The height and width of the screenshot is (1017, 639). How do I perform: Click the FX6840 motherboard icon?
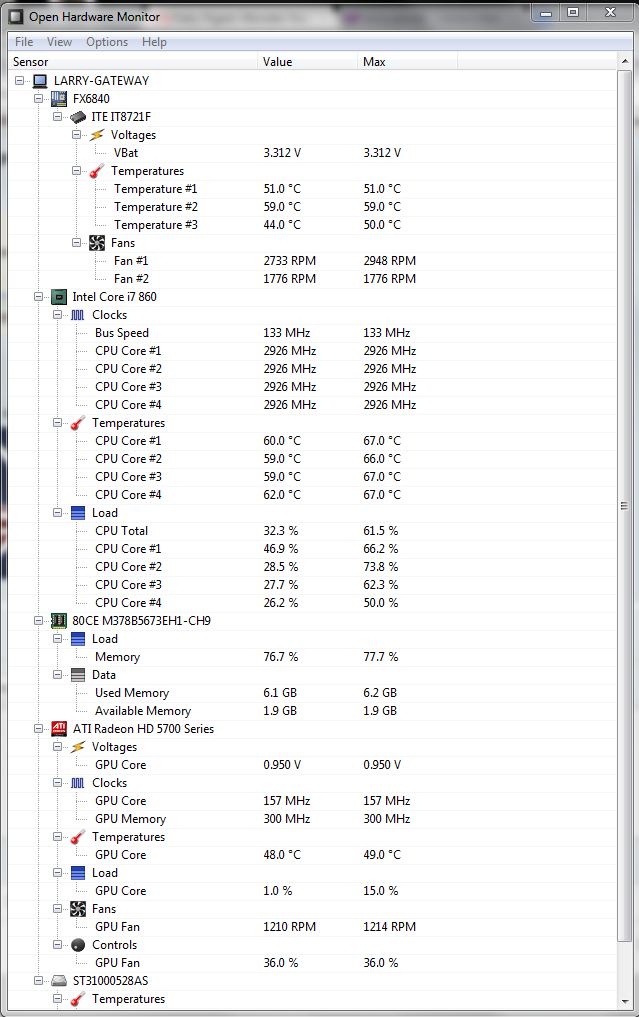[x=59, y=99]
